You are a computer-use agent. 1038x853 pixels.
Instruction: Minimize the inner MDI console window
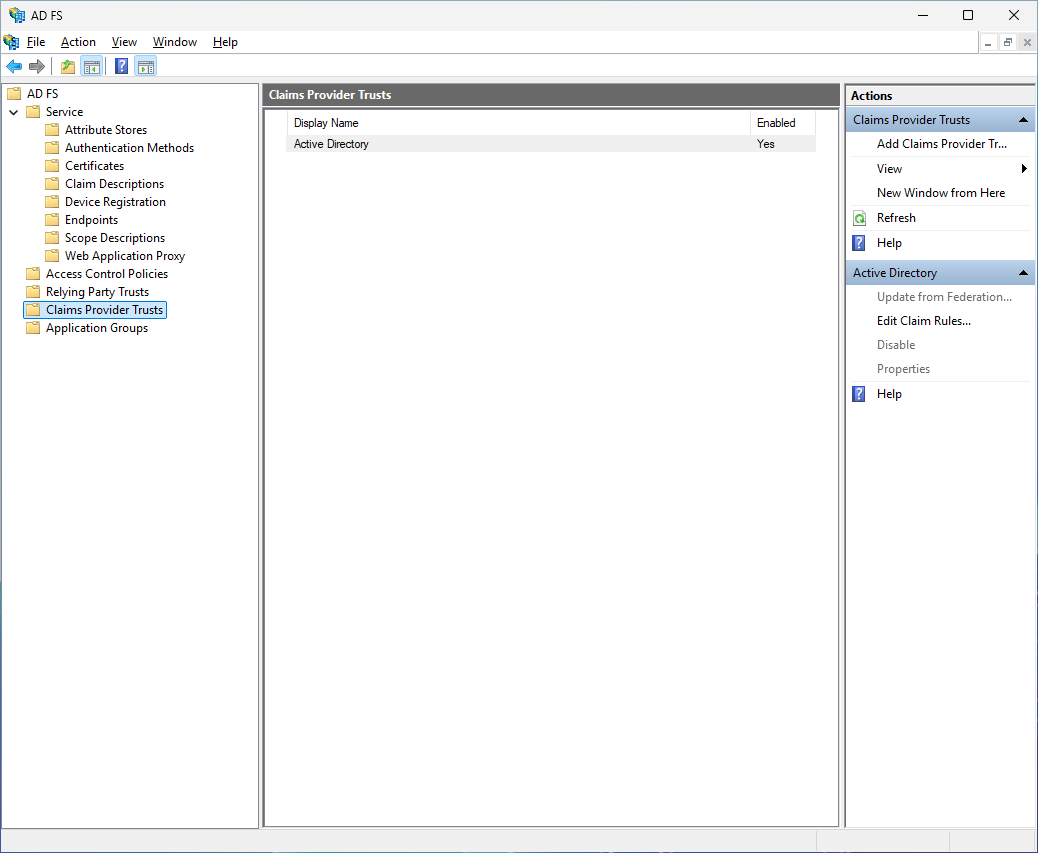988,42
